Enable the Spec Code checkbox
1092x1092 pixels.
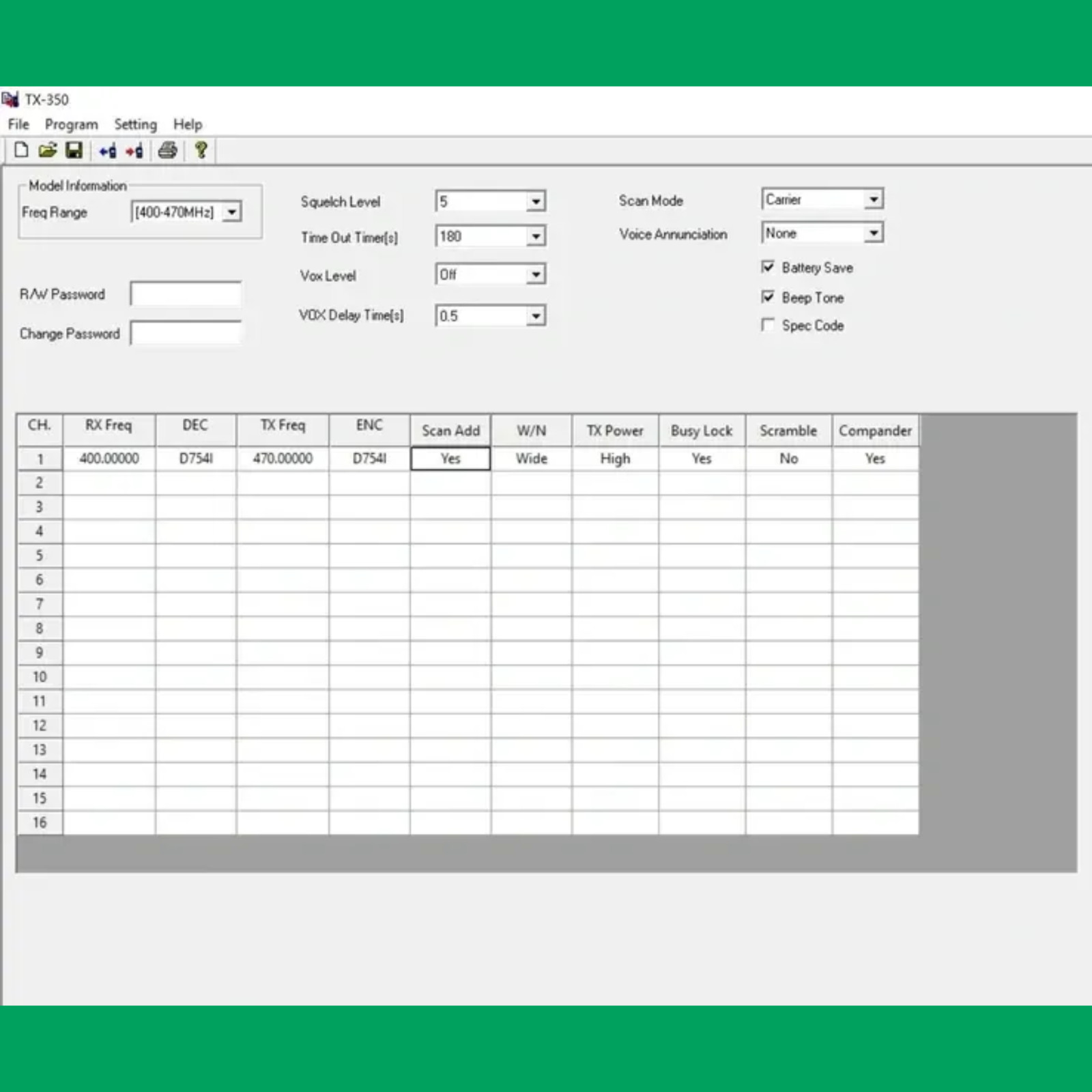pos(768,325)
